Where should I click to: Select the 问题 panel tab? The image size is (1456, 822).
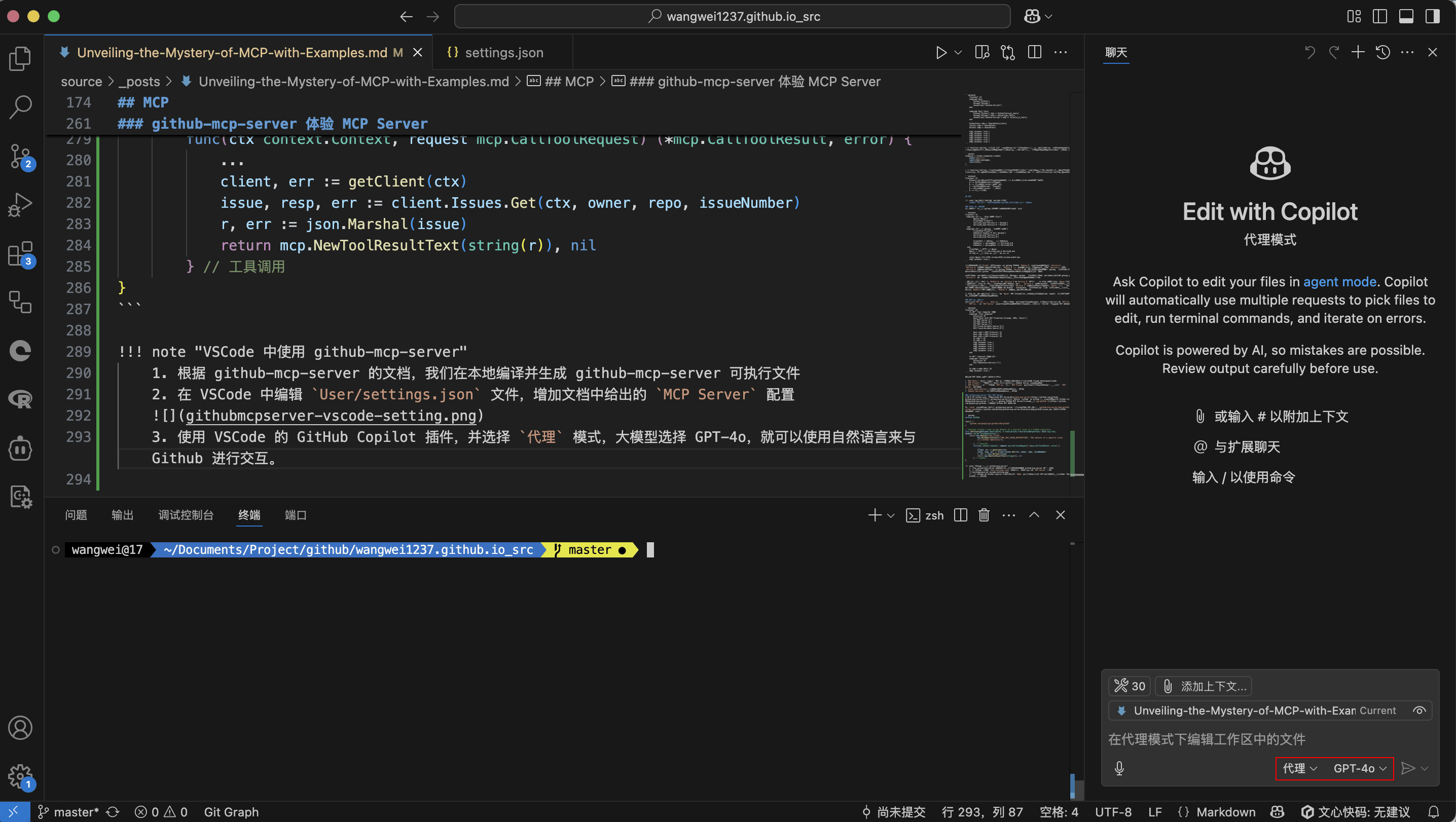click(x=76, y=515)
